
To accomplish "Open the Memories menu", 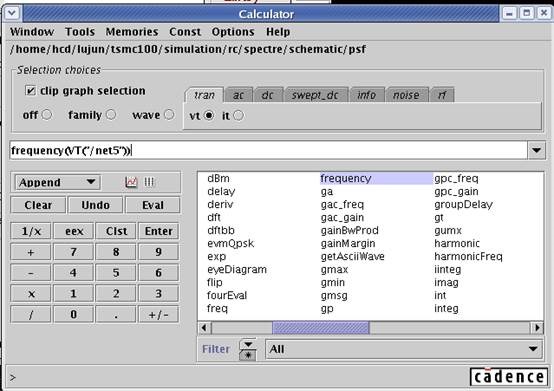I will (132, 32).
